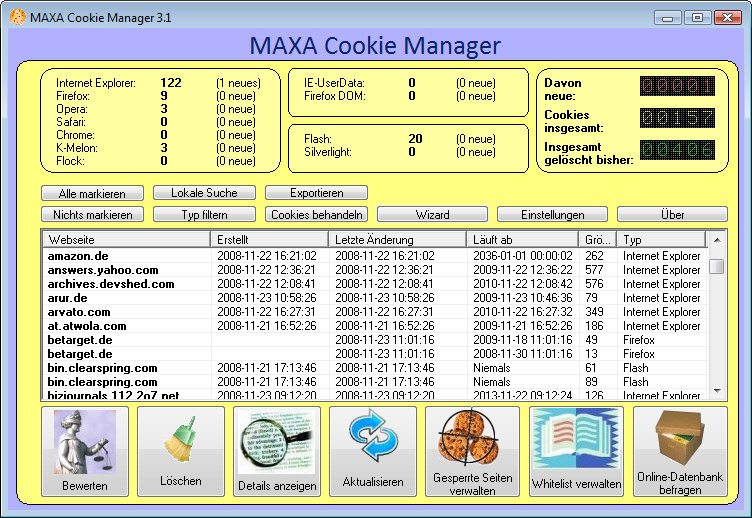Click the Cookies insgesamt counter display
The width and height of the screenshot is (752, 518).
pyautogui.click(x=677, y=118)
